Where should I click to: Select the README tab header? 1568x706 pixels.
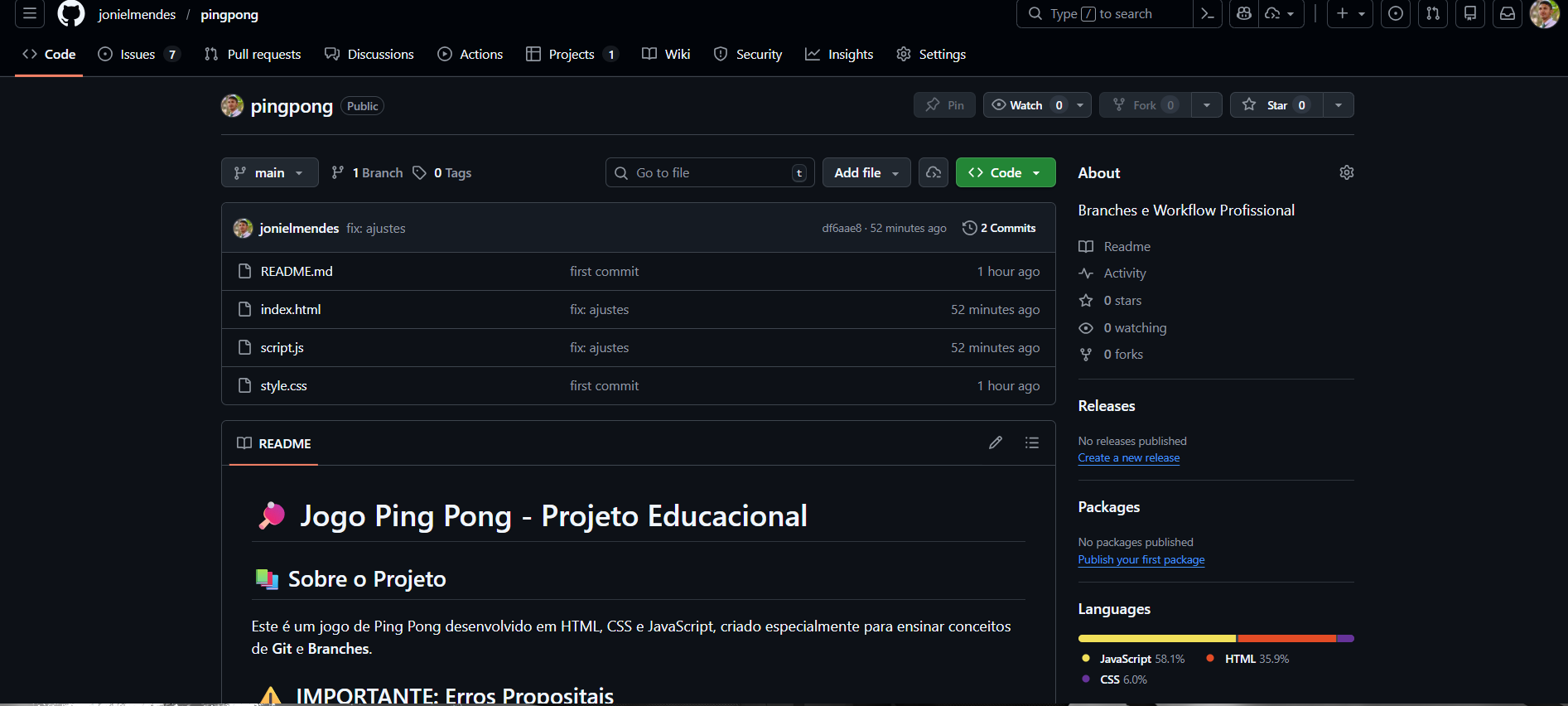click(x=274, y=443)
